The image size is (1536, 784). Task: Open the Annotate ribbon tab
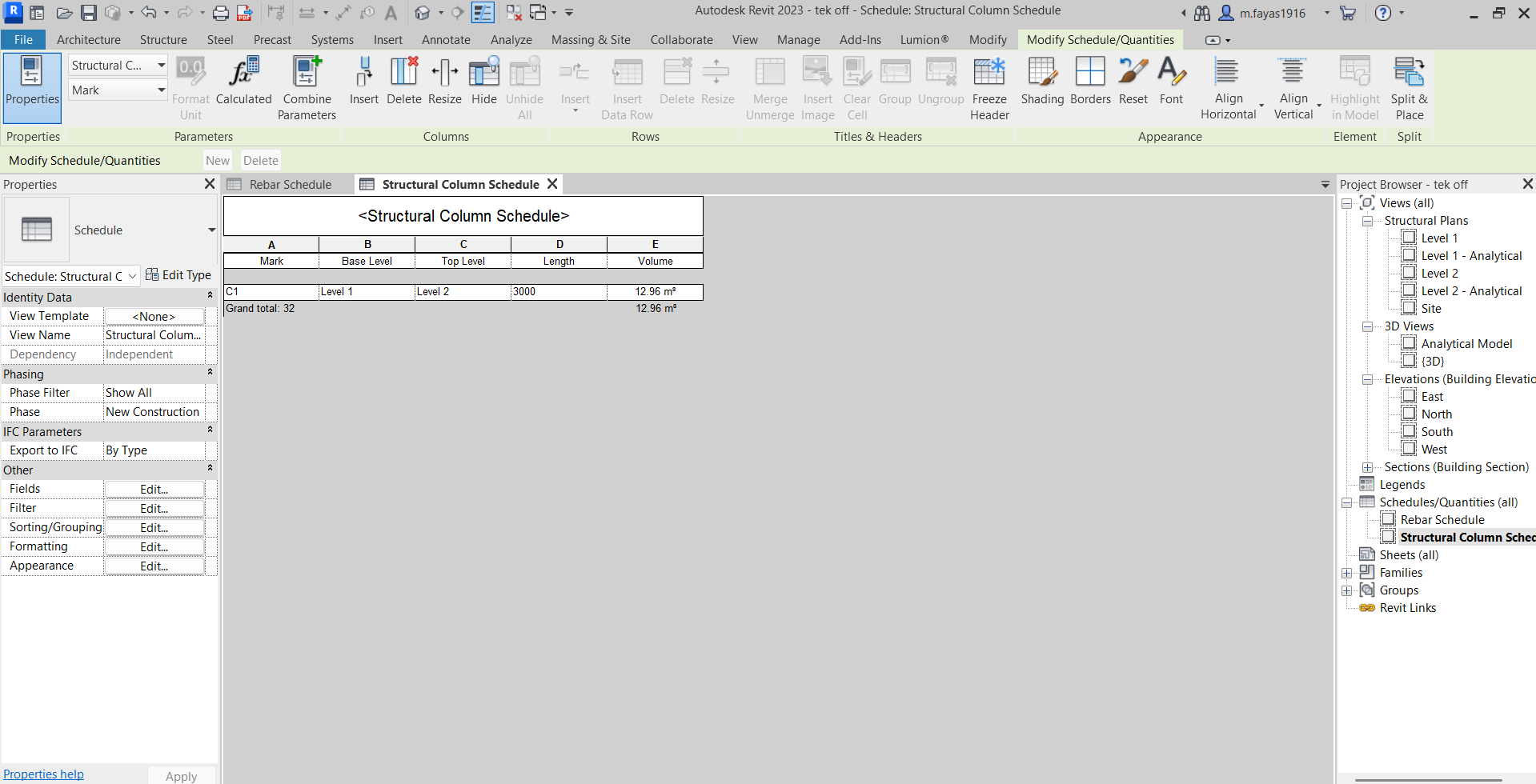click(x=446, y=39)
